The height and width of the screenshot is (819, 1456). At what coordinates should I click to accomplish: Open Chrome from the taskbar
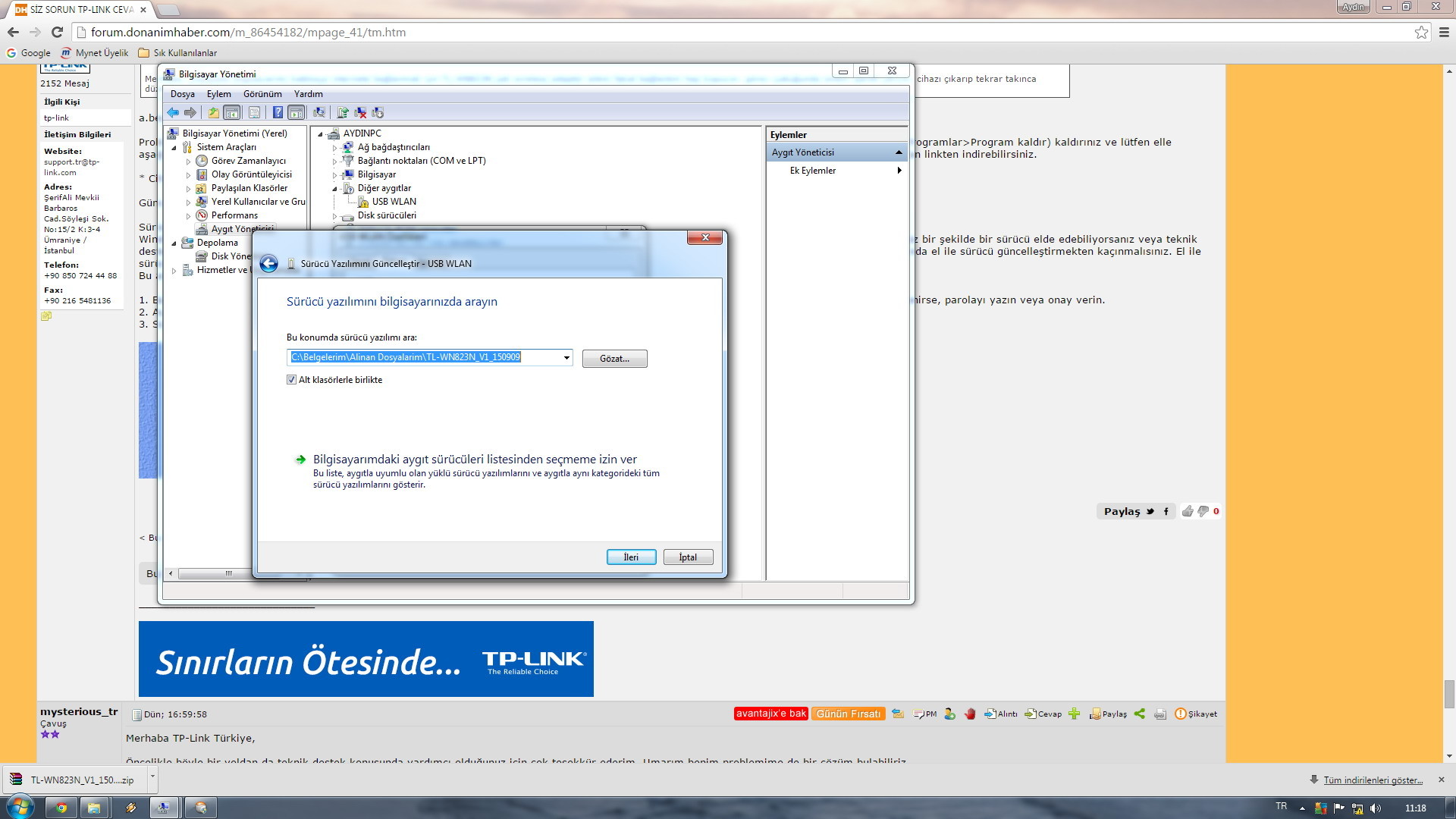[61, 808]
